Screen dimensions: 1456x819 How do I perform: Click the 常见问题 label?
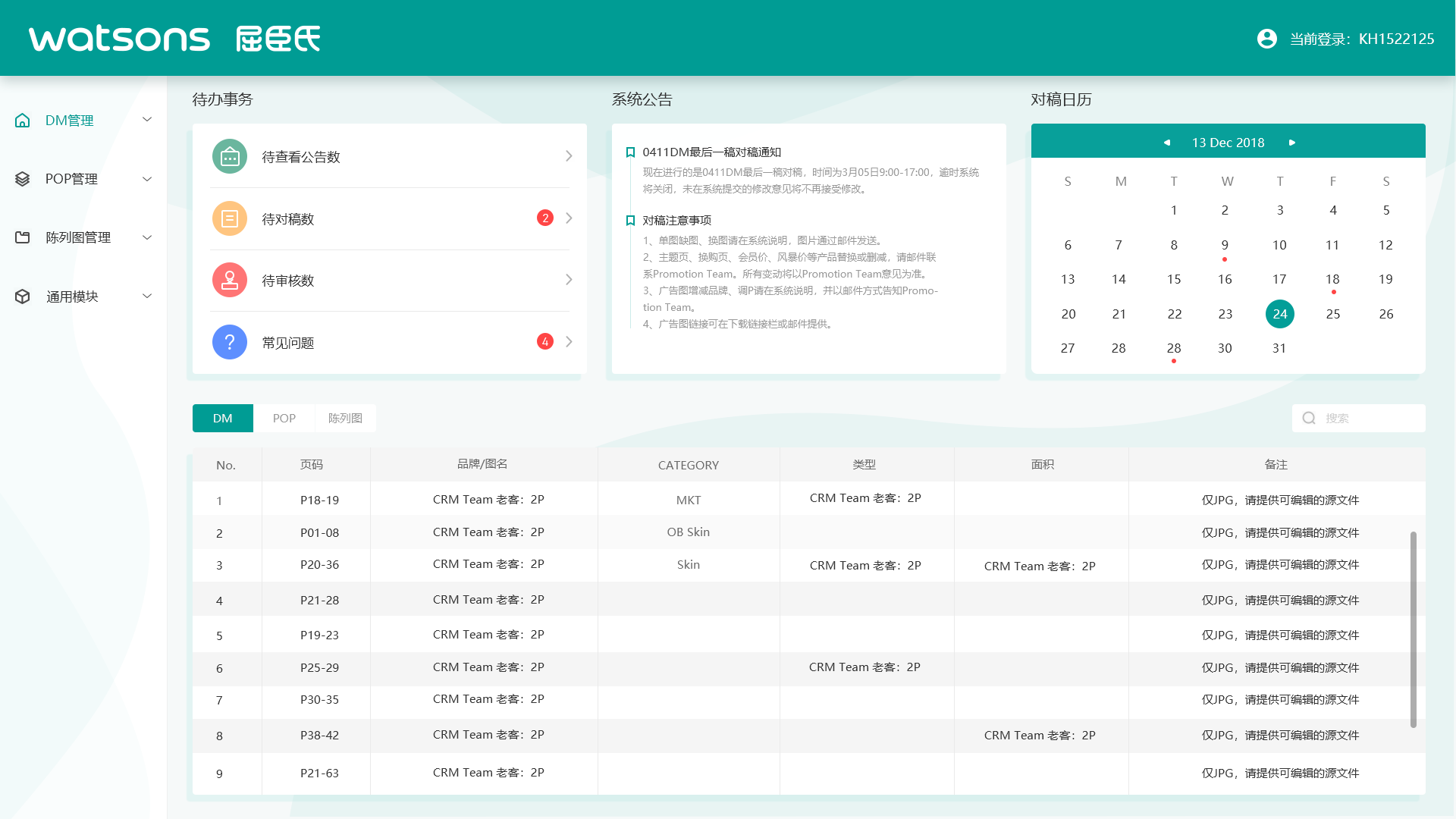tap(288, 343)
